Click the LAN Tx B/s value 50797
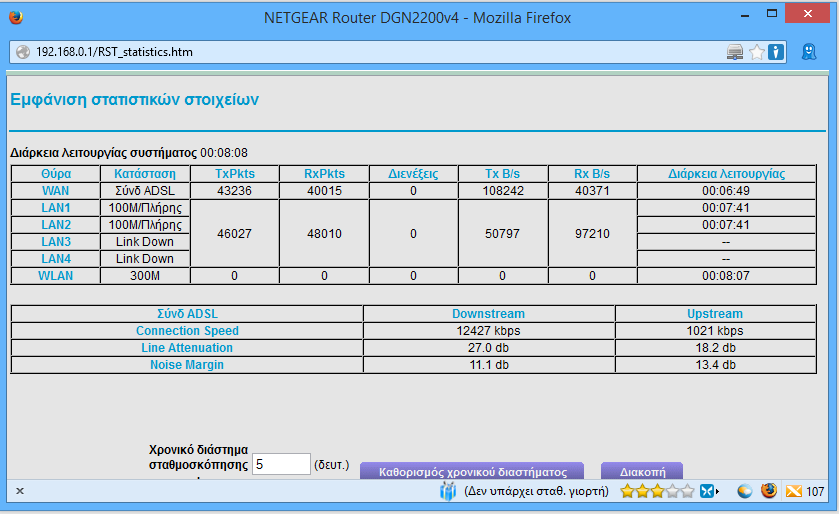The image size is (839, 514). pos(502,234)
